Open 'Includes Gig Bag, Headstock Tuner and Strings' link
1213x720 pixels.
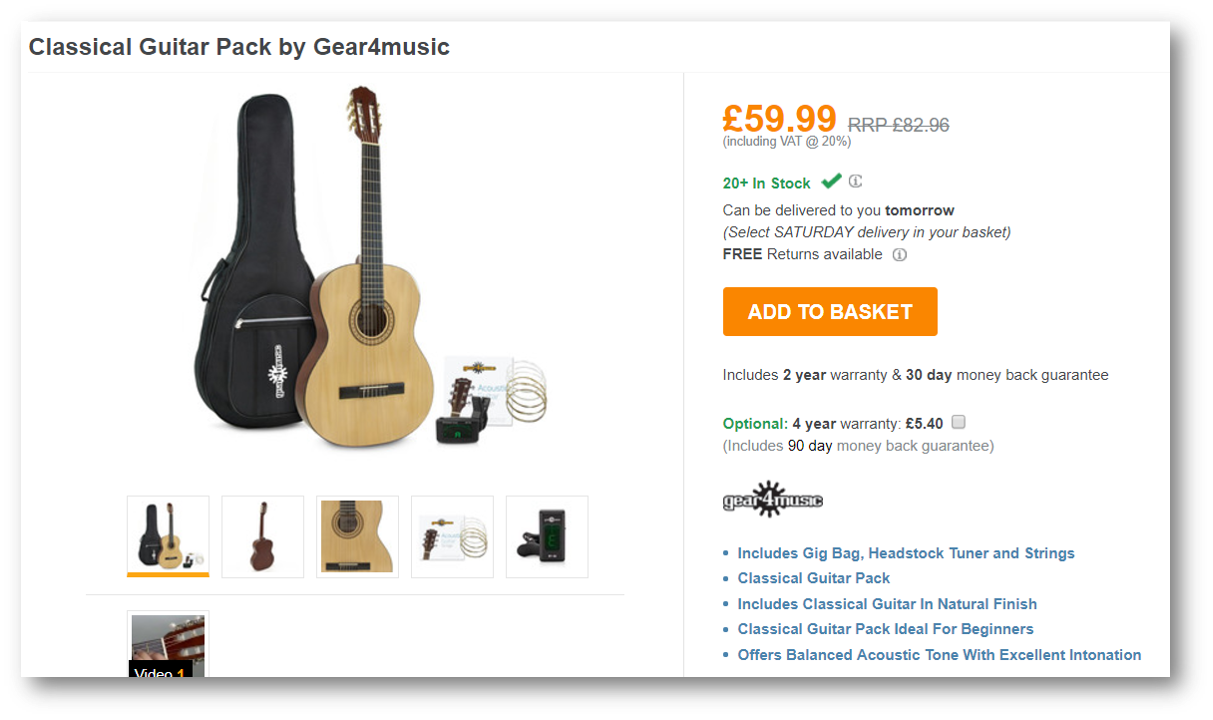click(x=906, y=553)
